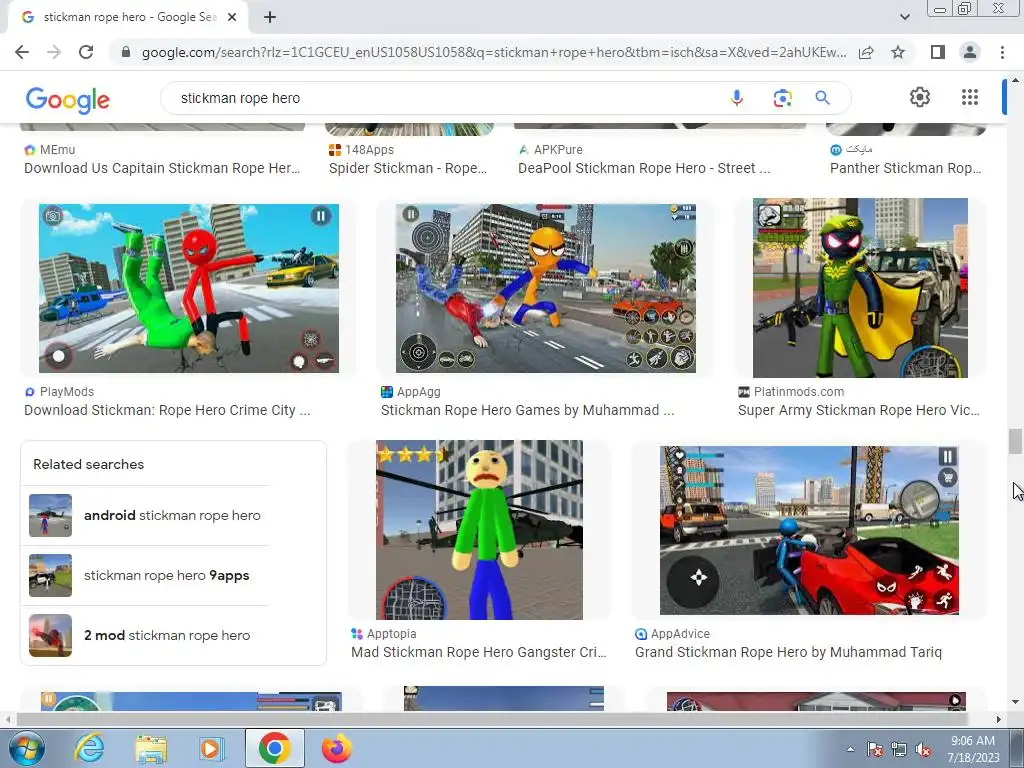Open the Windows Start menu
This screenshot has height=768, width=1024.
coord(27,748)
